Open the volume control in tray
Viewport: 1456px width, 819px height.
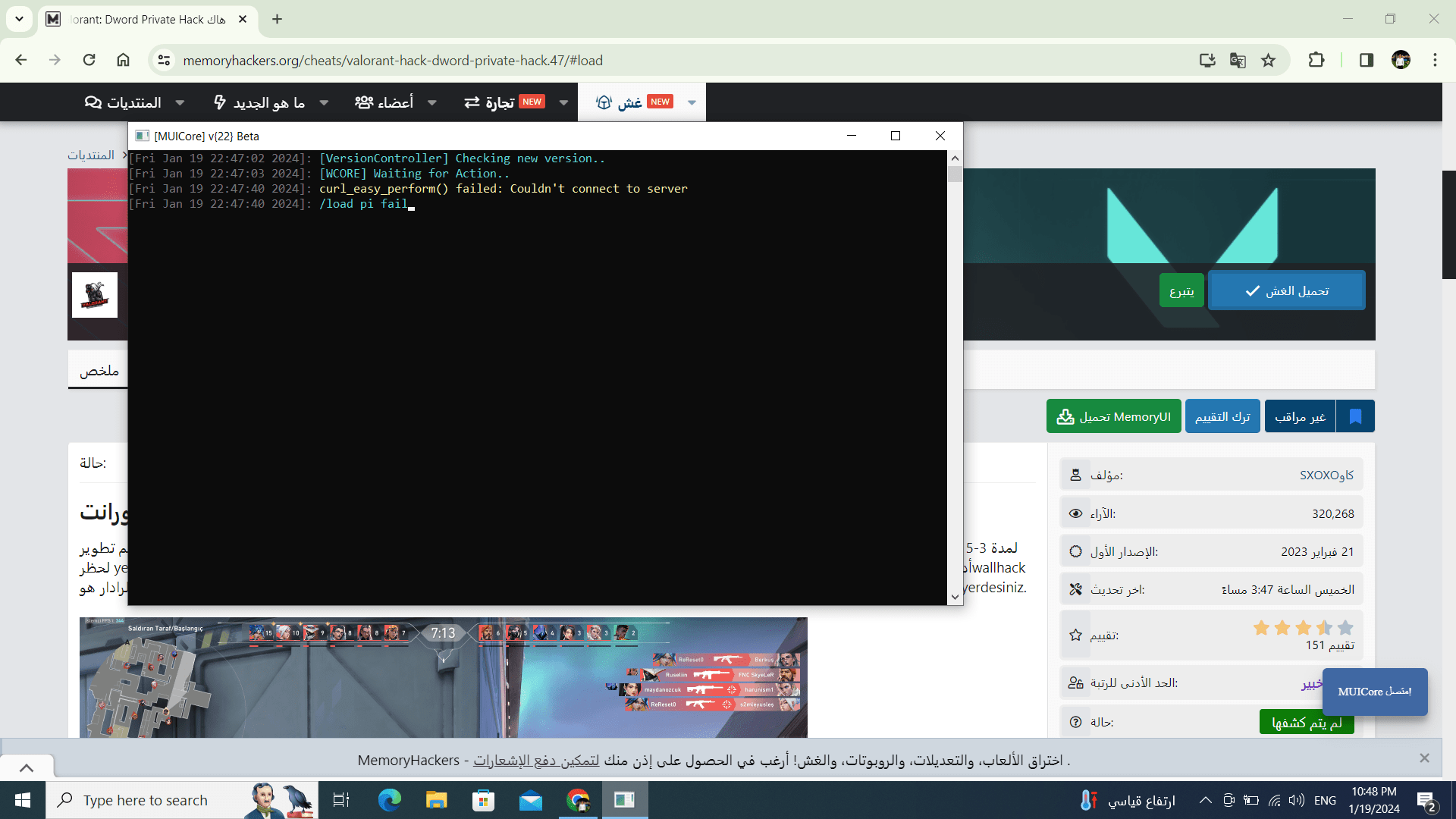pyautogui.click(x=1297, y=800)
